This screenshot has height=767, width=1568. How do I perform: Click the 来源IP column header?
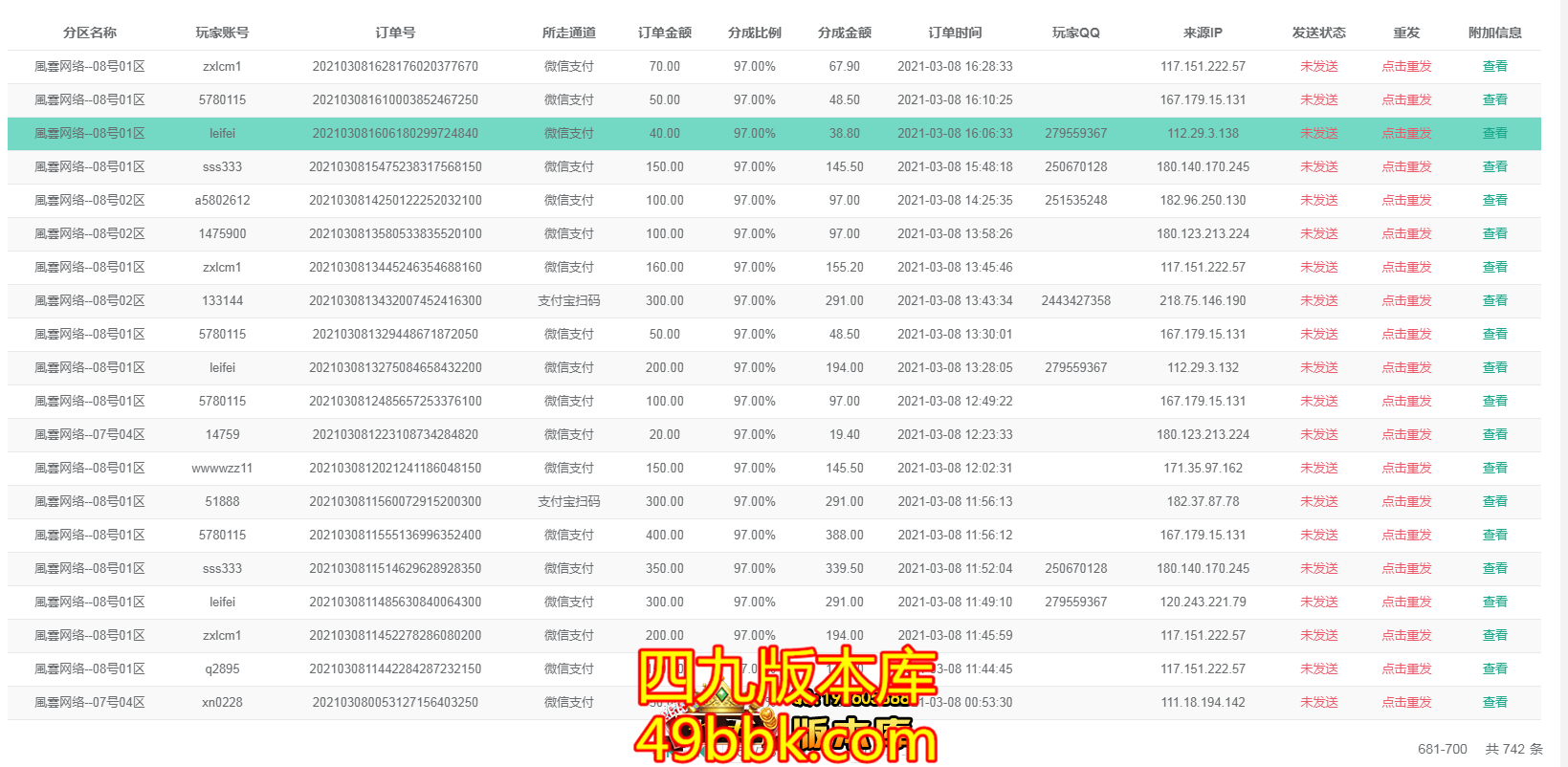tap(1203, 33)
